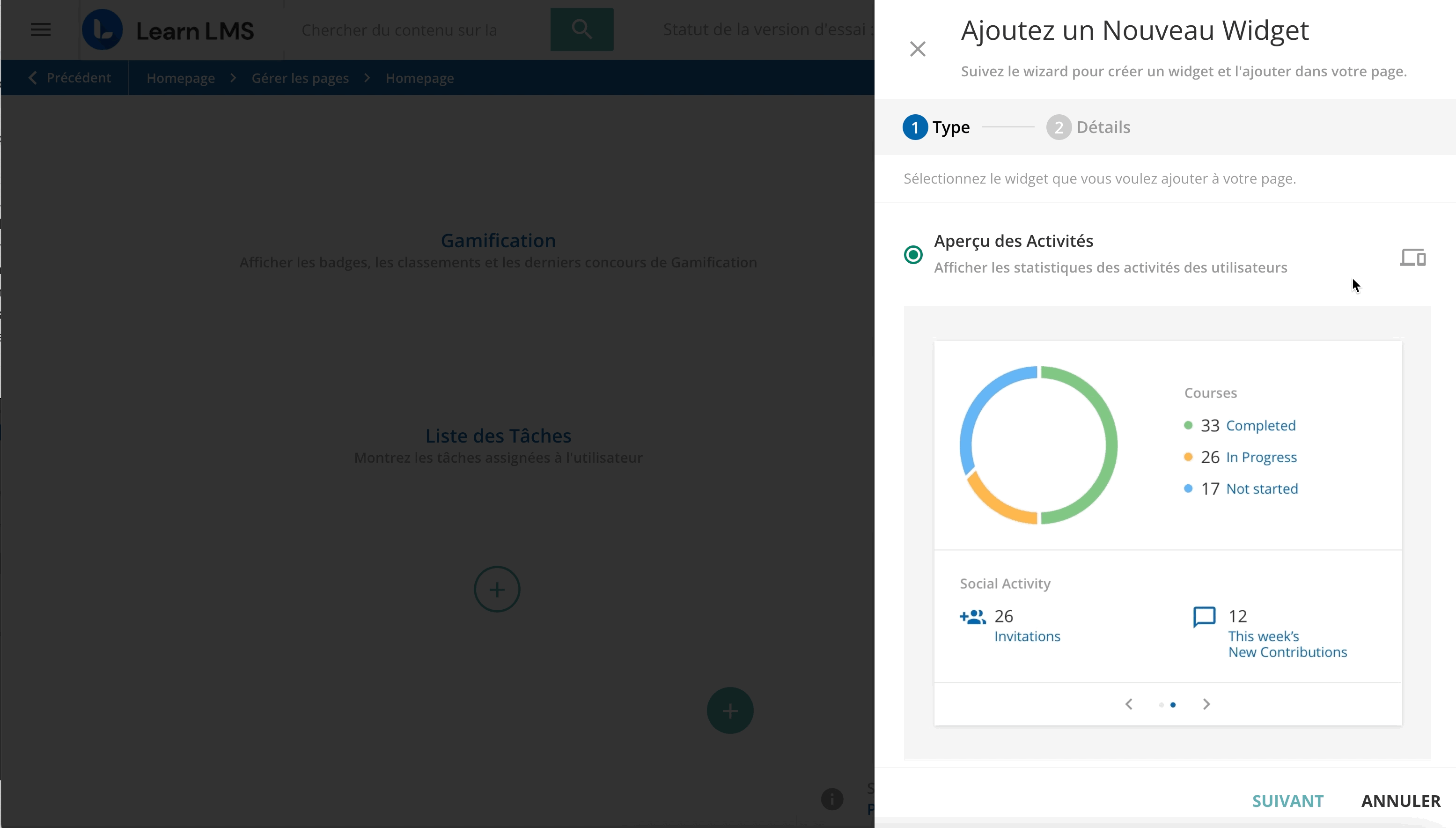Open the last Homepage breadcrumb
This screenshot has height=828, width=1456.
point(419,78)
